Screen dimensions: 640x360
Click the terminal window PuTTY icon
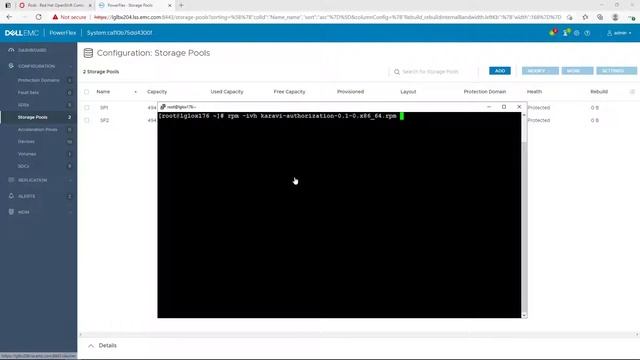(163, 107)
